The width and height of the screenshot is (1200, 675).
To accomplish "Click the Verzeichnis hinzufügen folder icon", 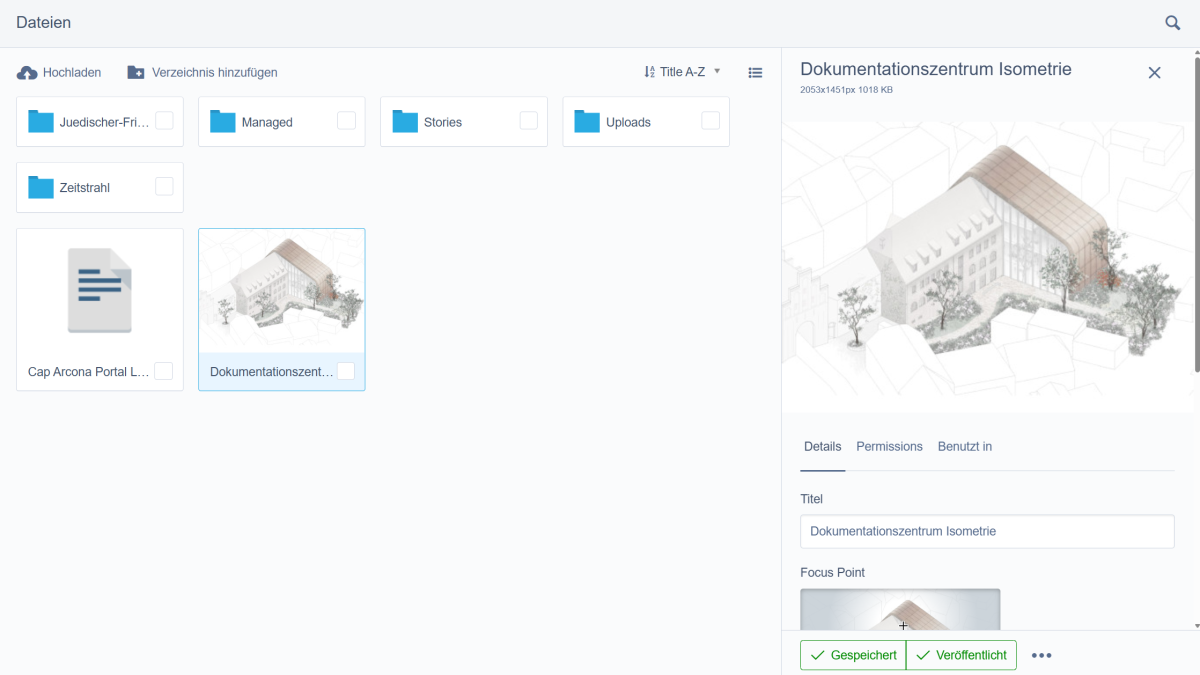I will click(136, 73).
